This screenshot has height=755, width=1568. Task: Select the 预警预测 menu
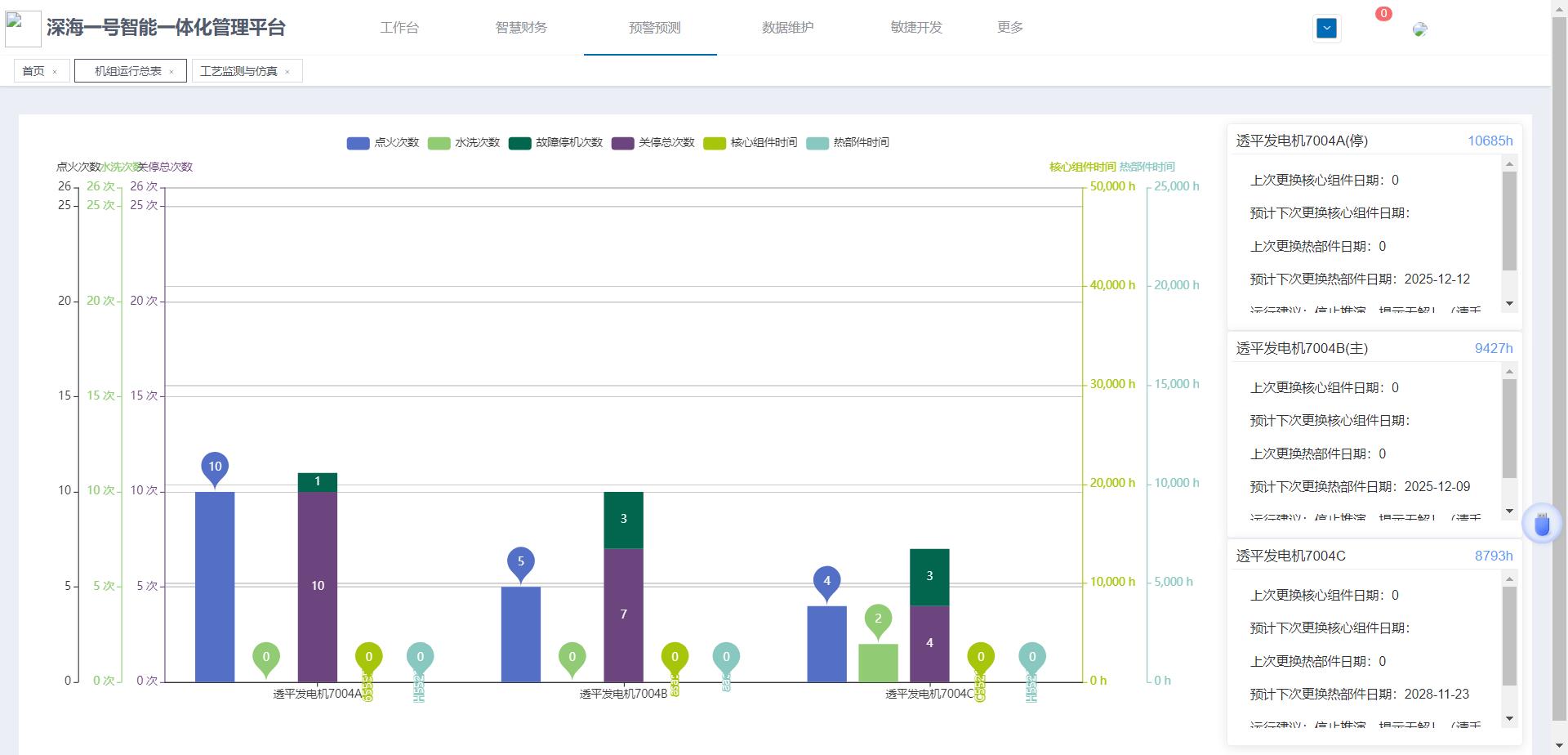(x=654, y=28)
